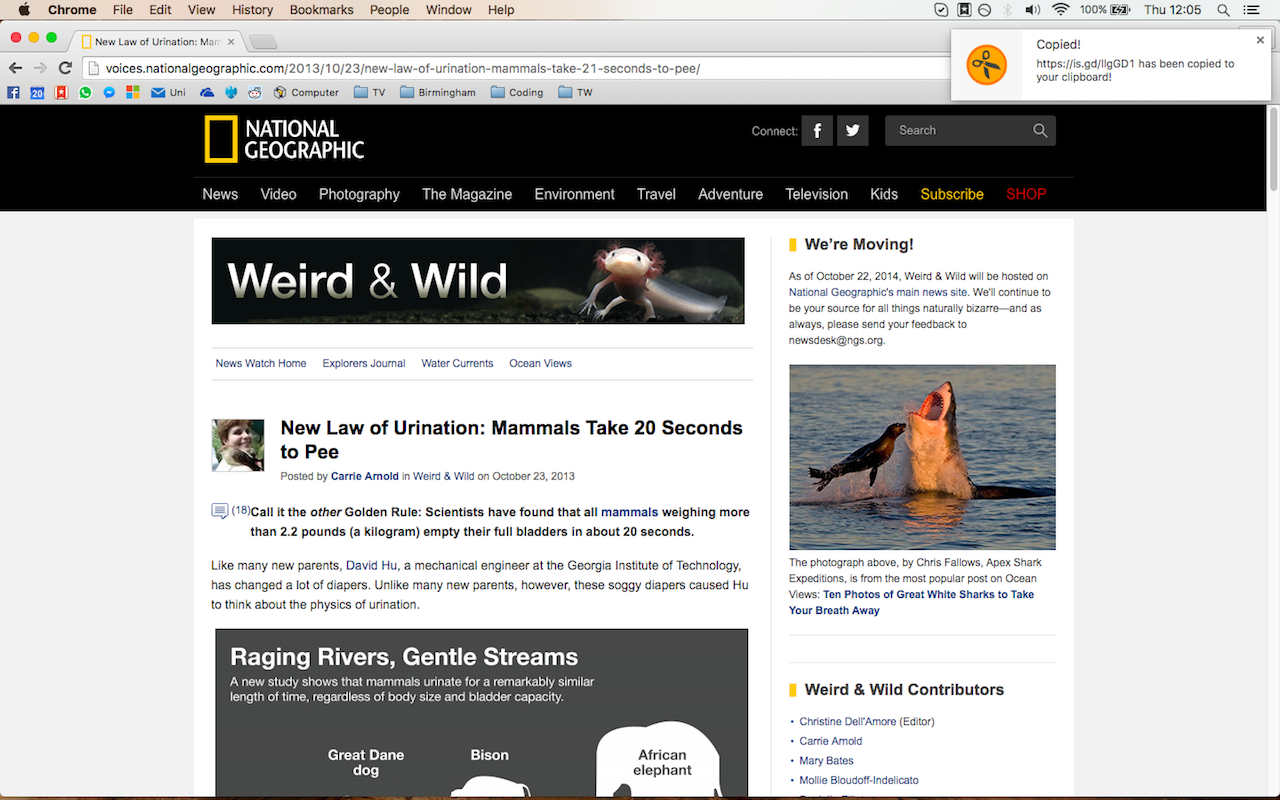Click the scissors icon in the Copied notification

click(986, 65)
